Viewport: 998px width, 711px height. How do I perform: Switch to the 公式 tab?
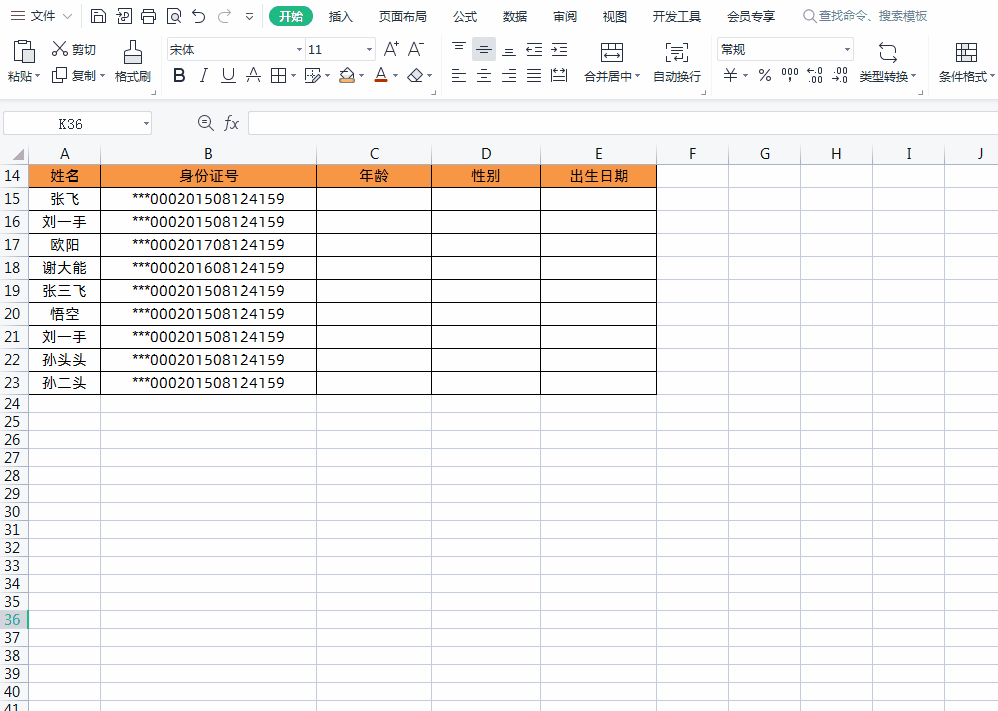click(x=465, y=17)
